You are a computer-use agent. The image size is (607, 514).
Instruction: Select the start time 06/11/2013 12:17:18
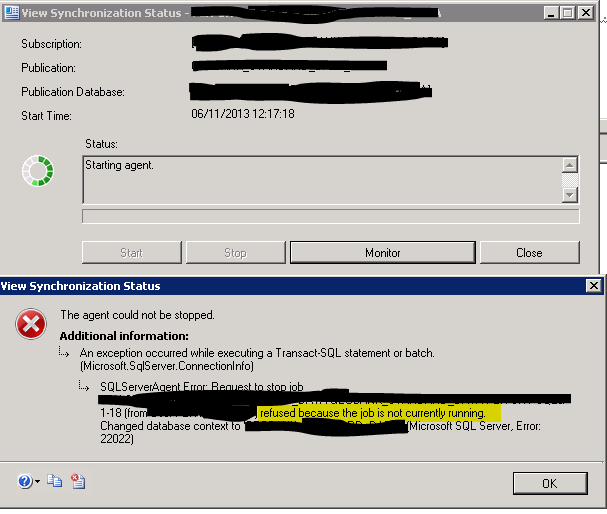coord(243,114)
